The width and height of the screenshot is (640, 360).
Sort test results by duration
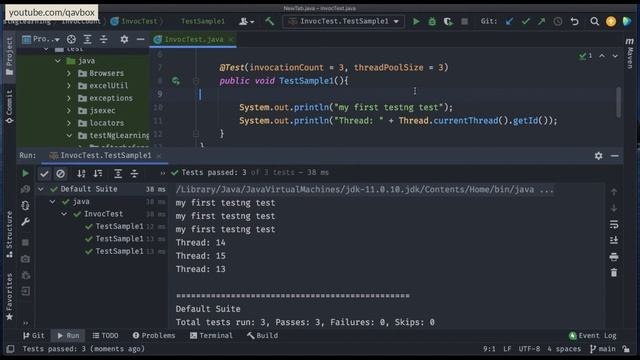pyautogui.click(x=98, y=173)
